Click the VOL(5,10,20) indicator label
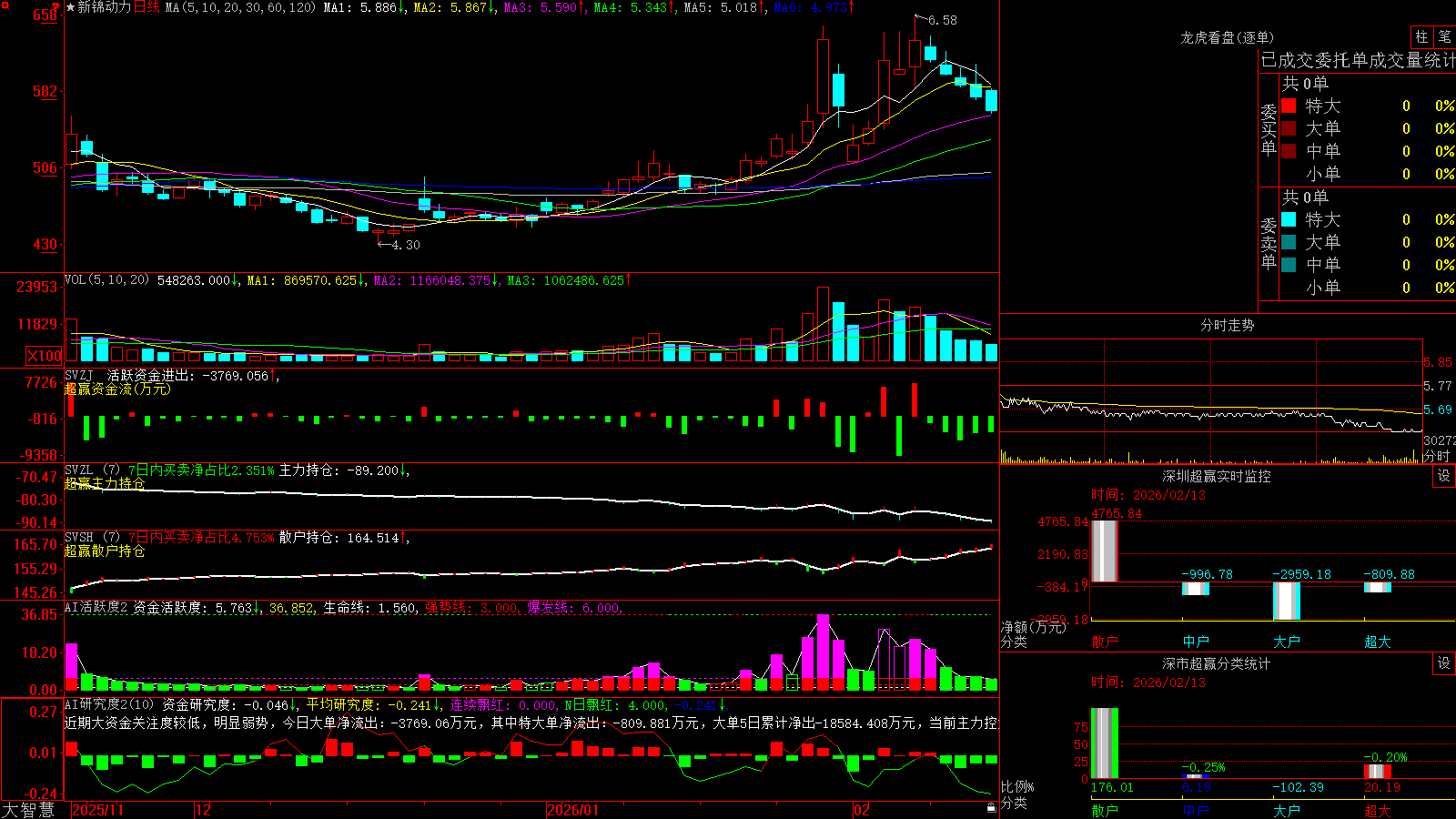 [106, 280]
